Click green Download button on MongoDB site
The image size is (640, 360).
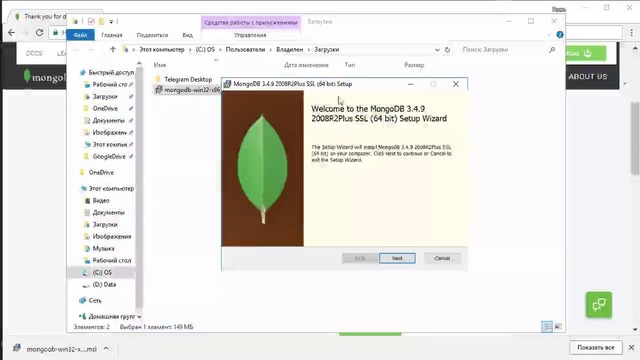585,53
